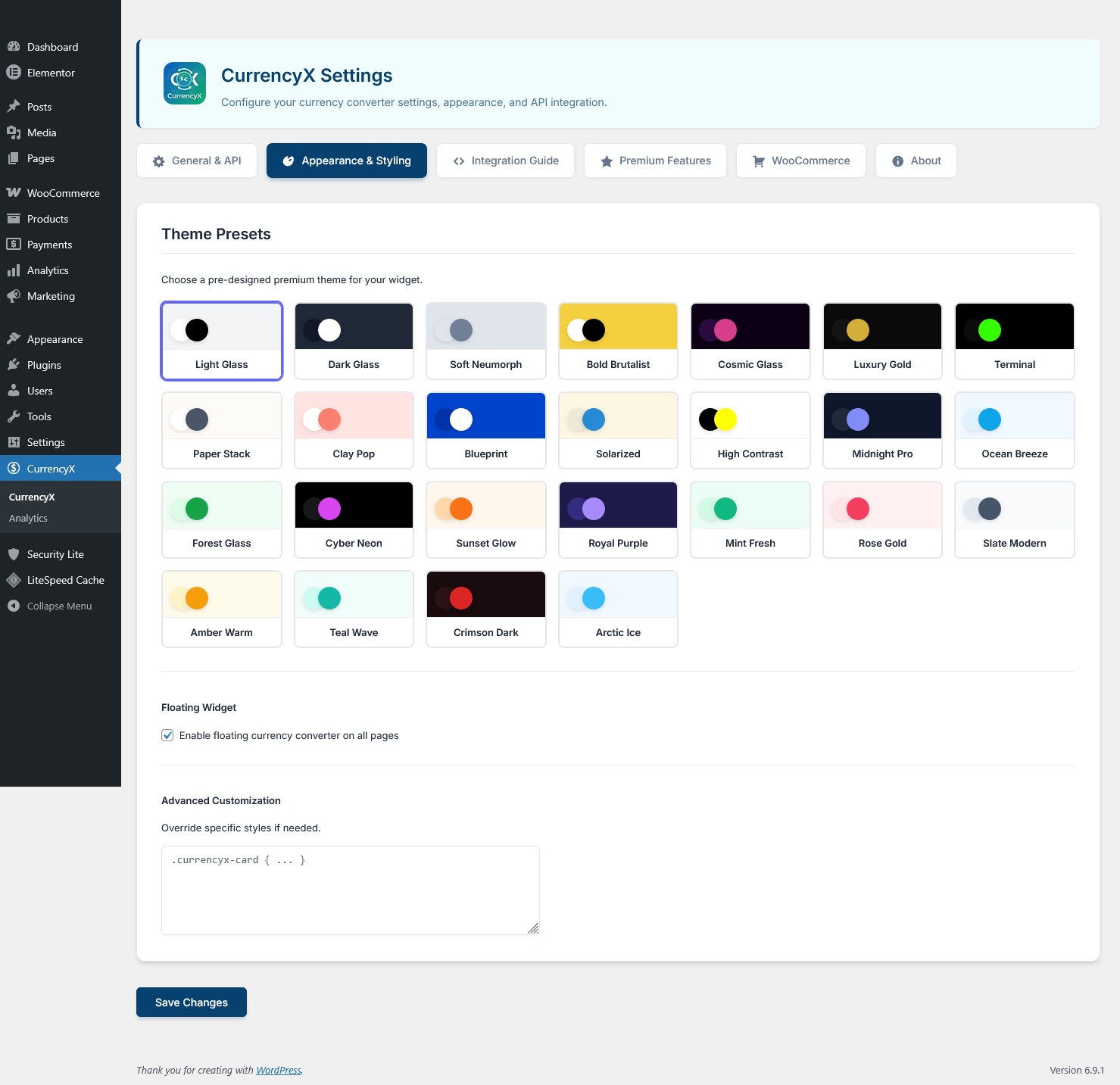Click the Elementor icon in the sidebar
This screenshot has height=1085, width=1120.
(x=14, y=73)
